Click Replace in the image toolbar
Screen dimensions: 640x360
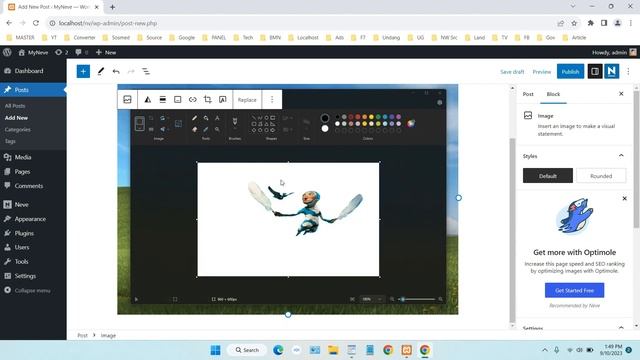pyautogui.click(x=247, y=100)
